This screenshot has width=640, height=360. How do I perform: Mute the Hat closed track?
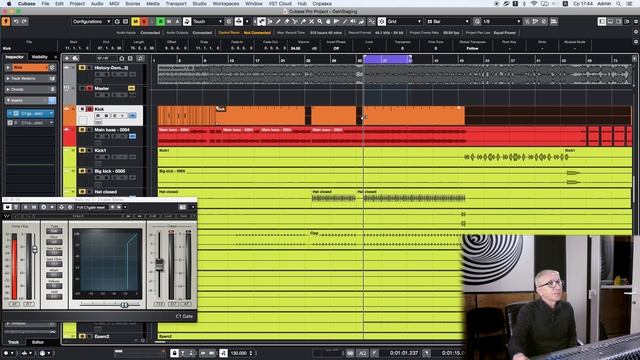tap(82, 191)
